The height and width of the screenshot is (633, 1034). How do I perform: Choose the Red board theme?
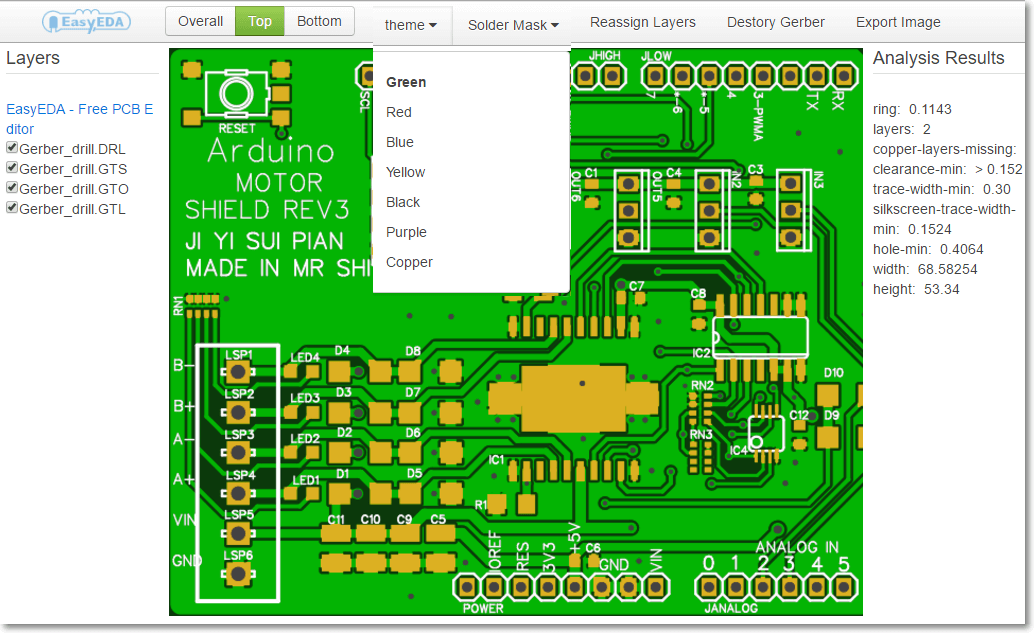click(398, 112)
